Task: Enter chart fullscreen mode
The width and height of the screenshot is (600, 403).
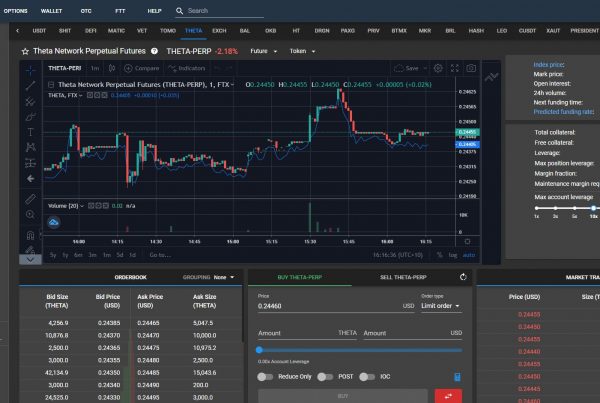Action: 455,68
